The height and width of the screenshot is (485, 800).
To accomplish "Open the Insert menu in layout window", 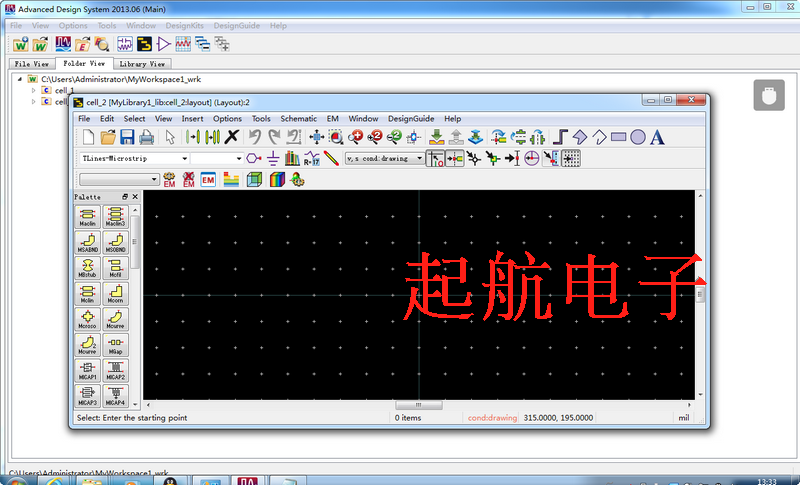I will click(192, 118).
